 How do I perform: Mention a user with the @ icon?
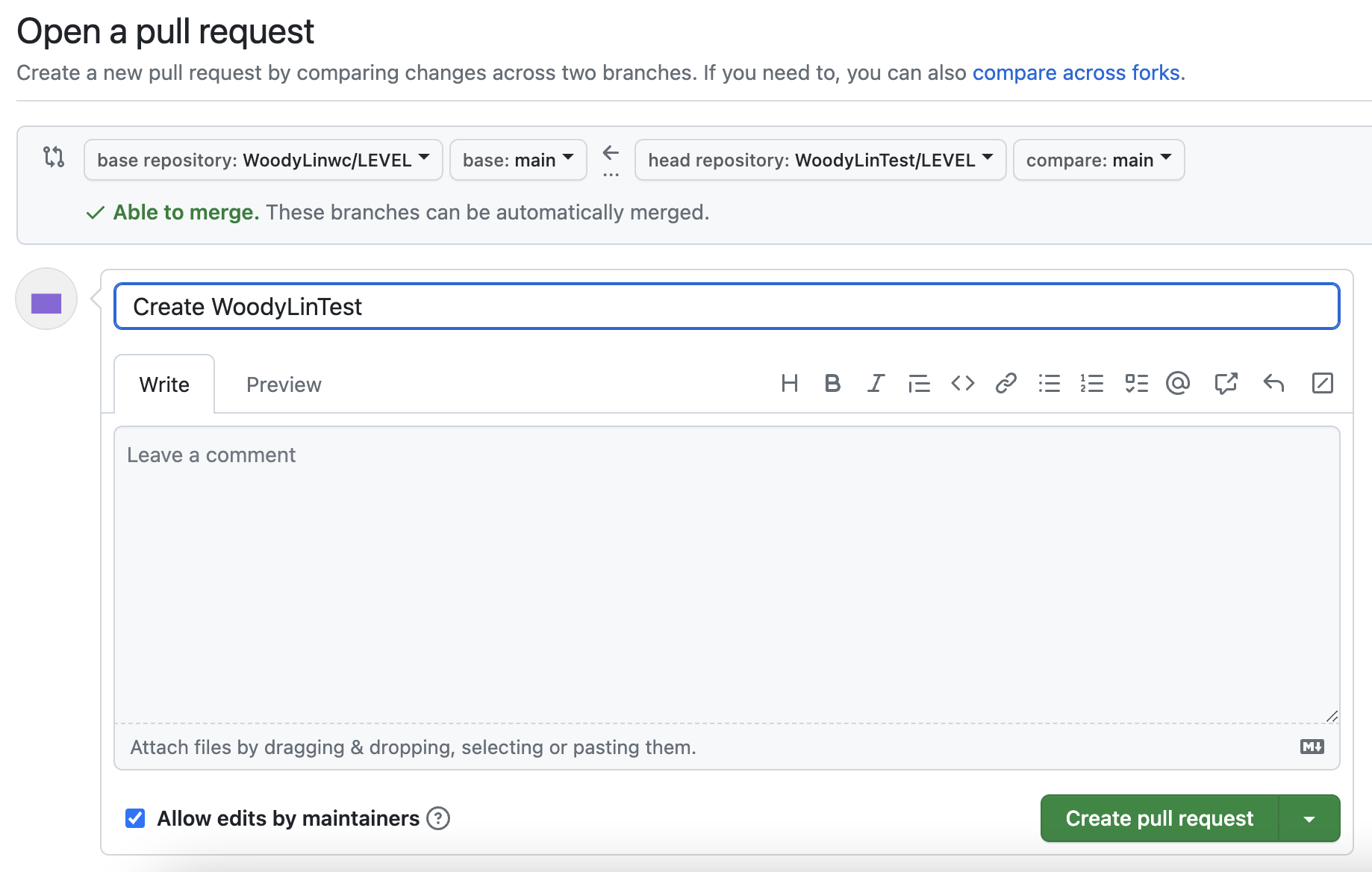1178,384
